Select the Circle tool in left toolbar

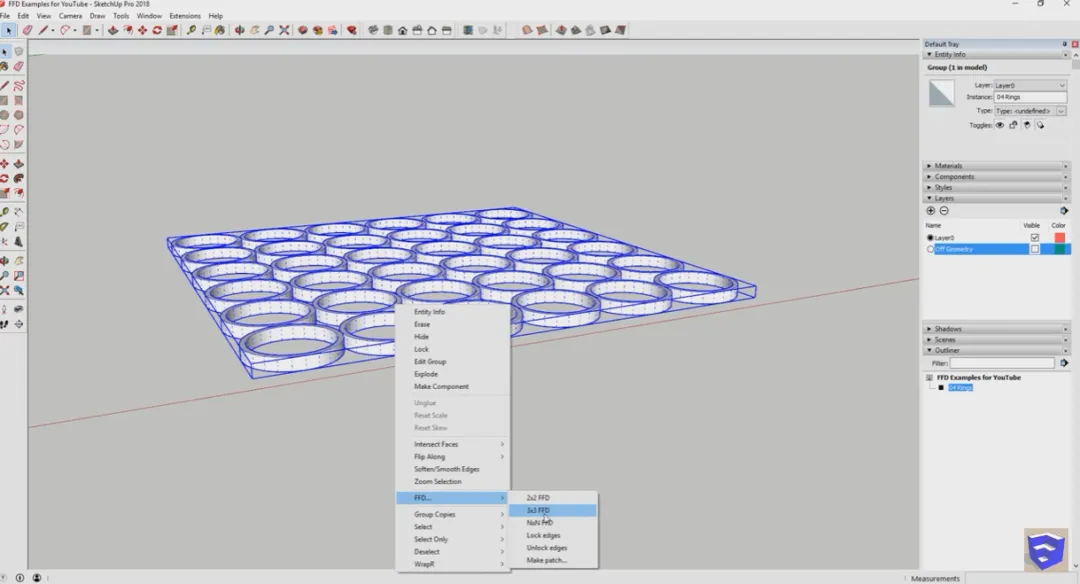(x=5, y=115)
